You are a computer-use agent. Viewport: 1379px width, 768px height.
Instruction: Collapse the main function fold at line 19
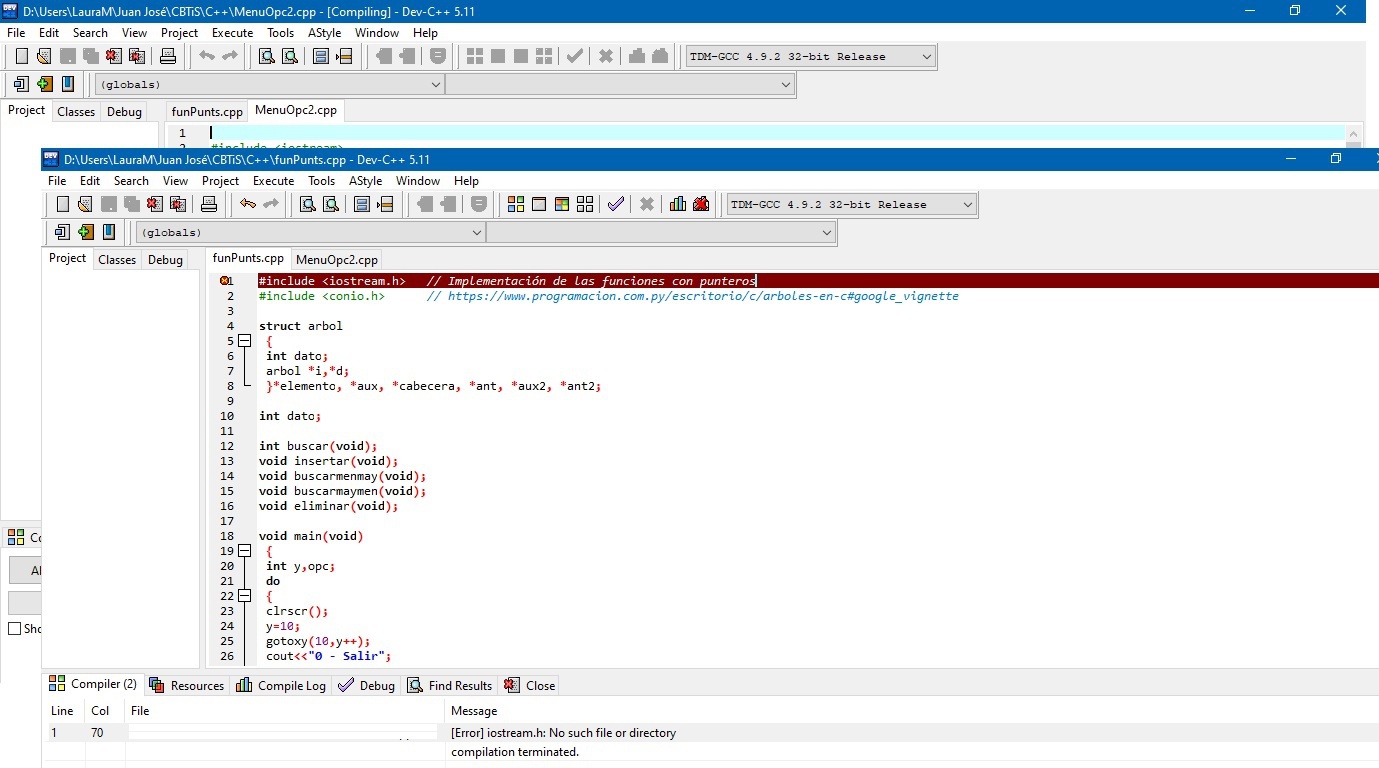(x=244, y=551)
